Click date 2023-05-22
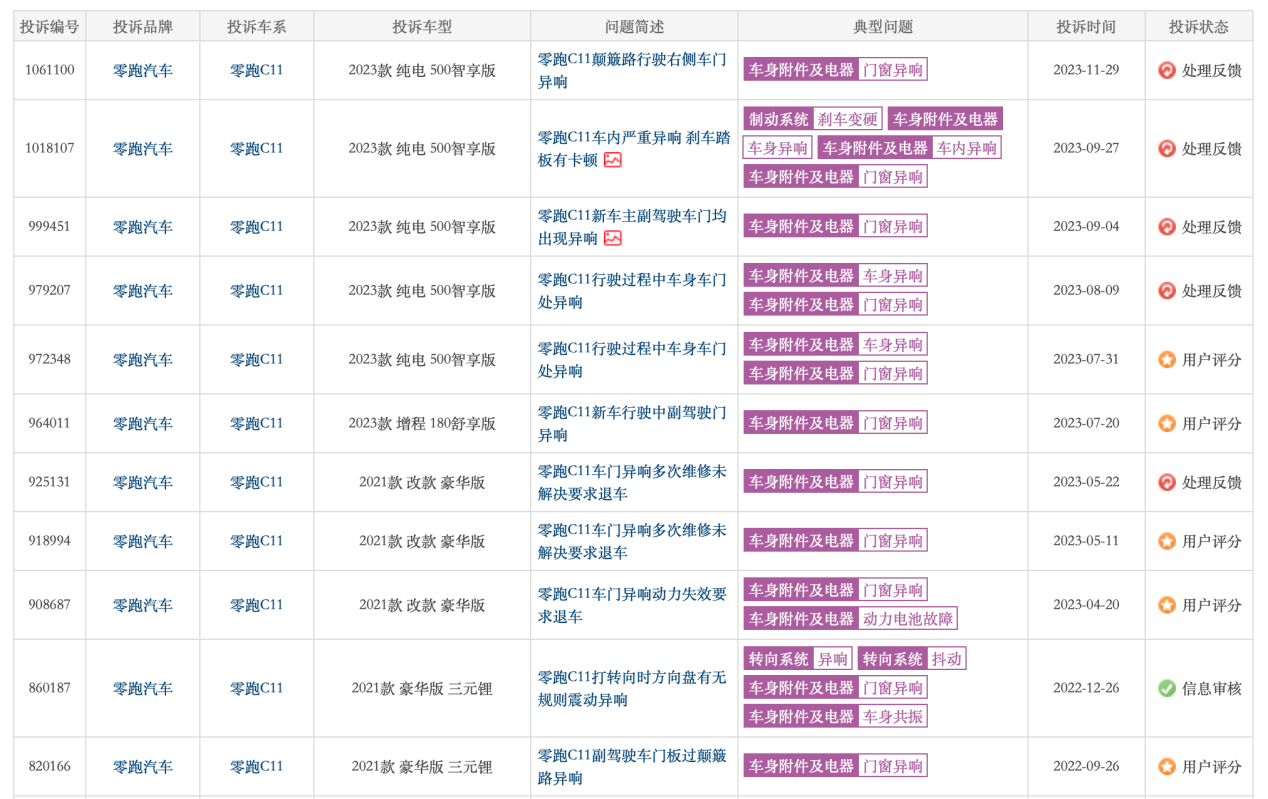Viewport: 1268px width, 799px height. (1086, 482)
